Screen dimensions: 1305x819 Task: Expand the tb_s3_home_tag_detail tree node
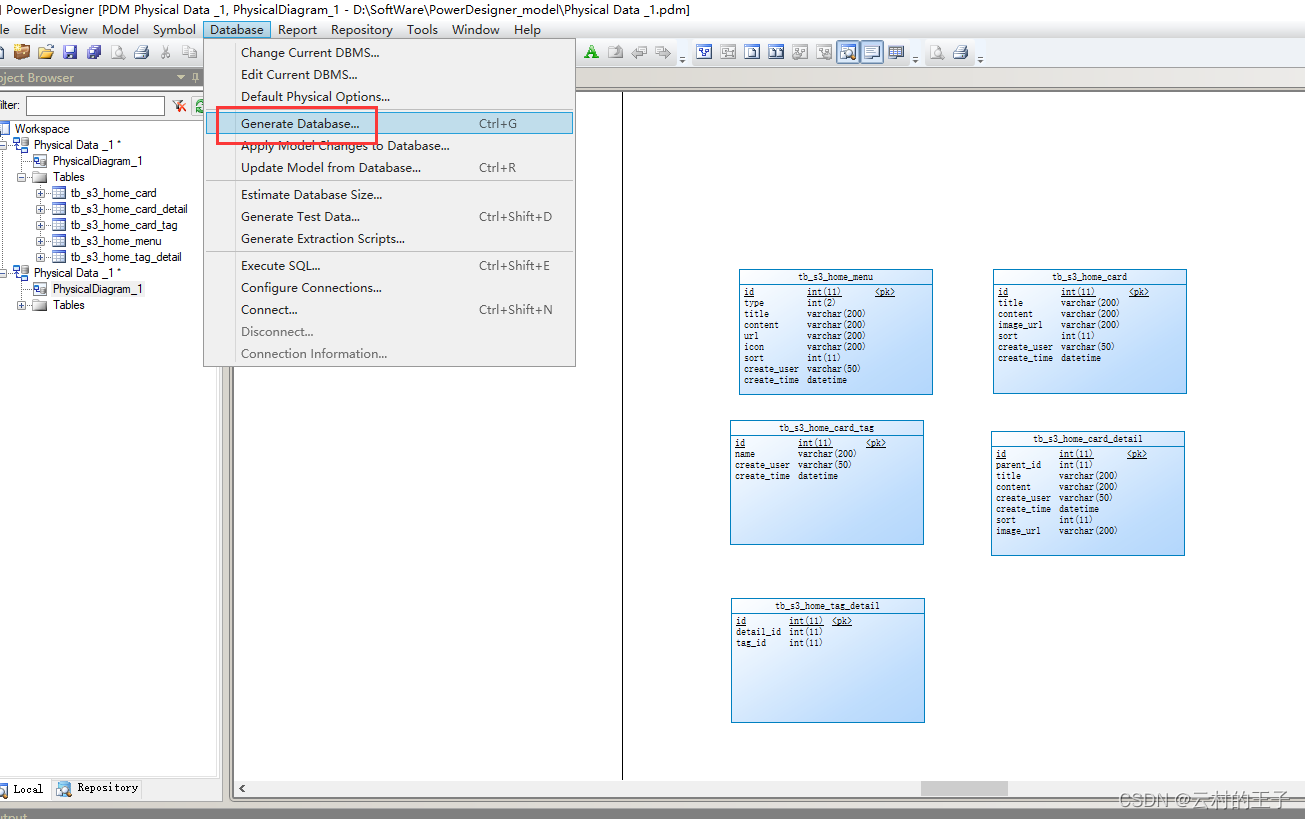point(41,257)
